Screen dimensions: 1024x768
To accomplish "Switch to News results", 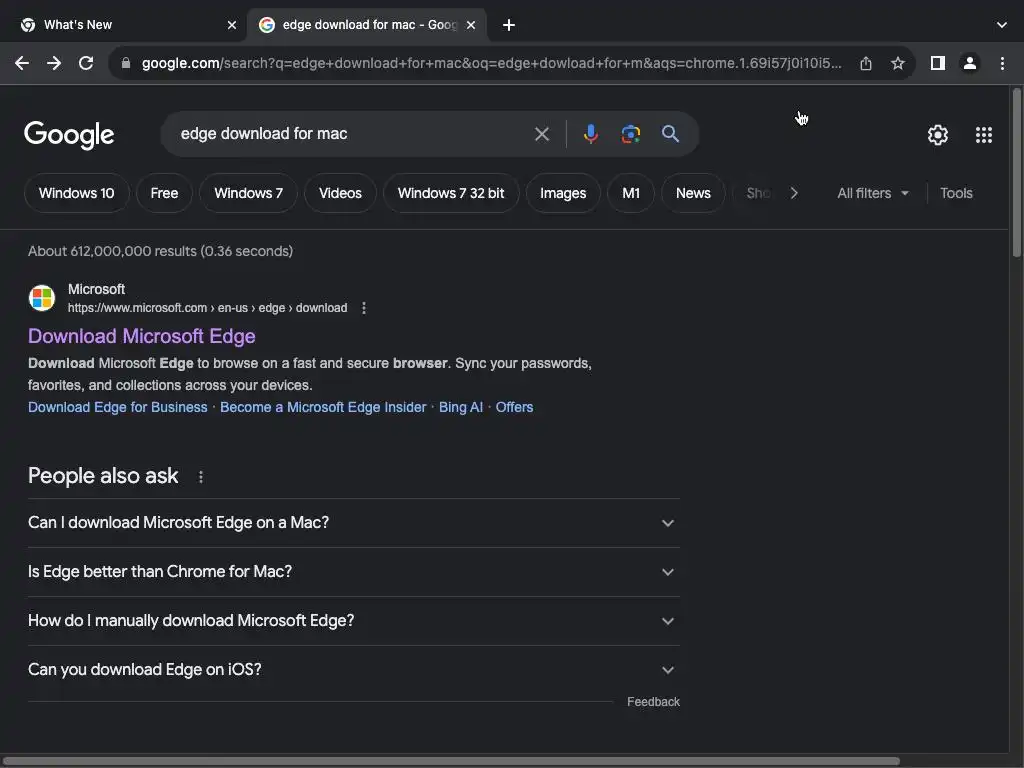I will tap(693, 193).
